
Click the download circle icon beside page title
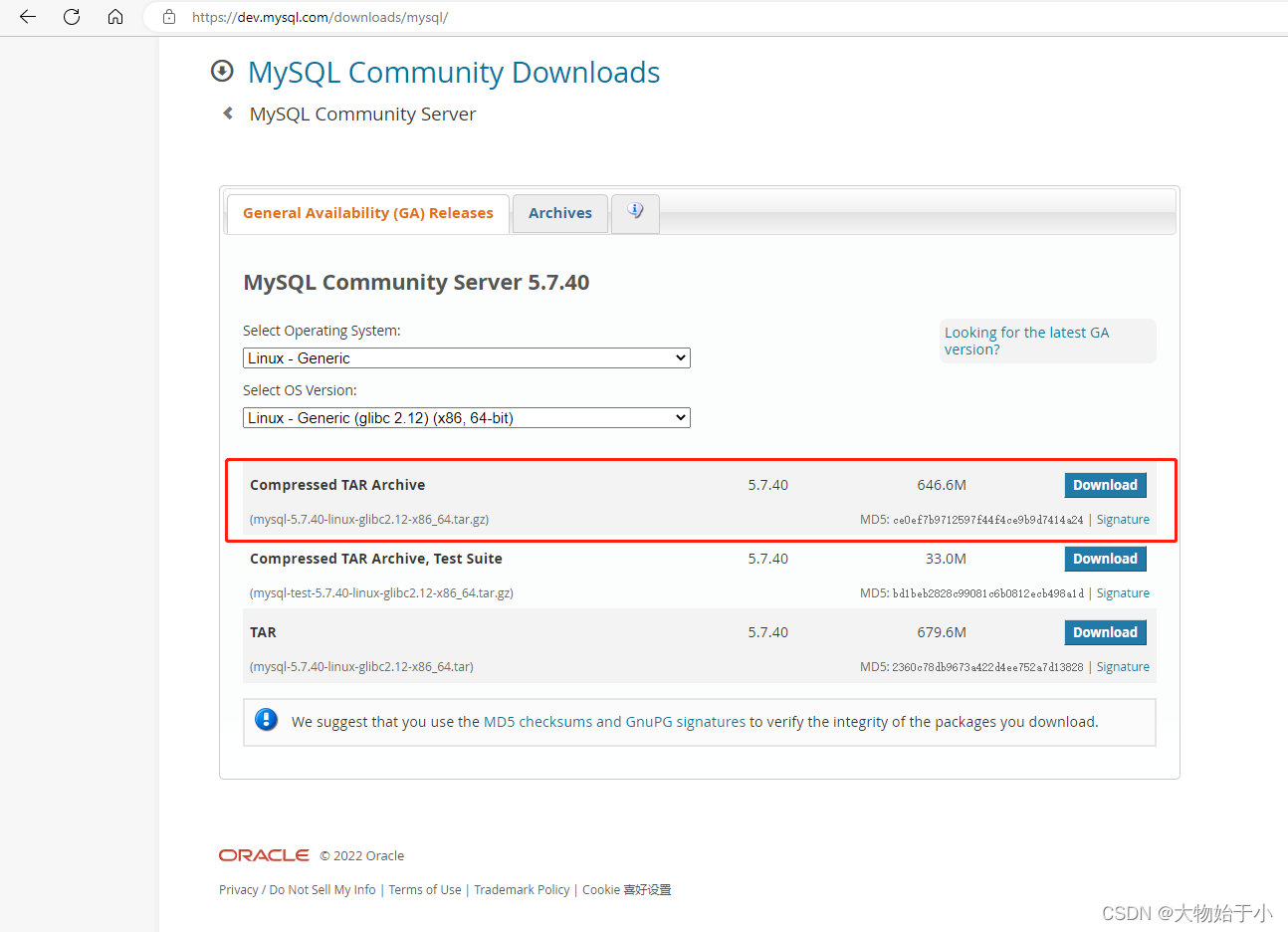click(x=222, y=71)
